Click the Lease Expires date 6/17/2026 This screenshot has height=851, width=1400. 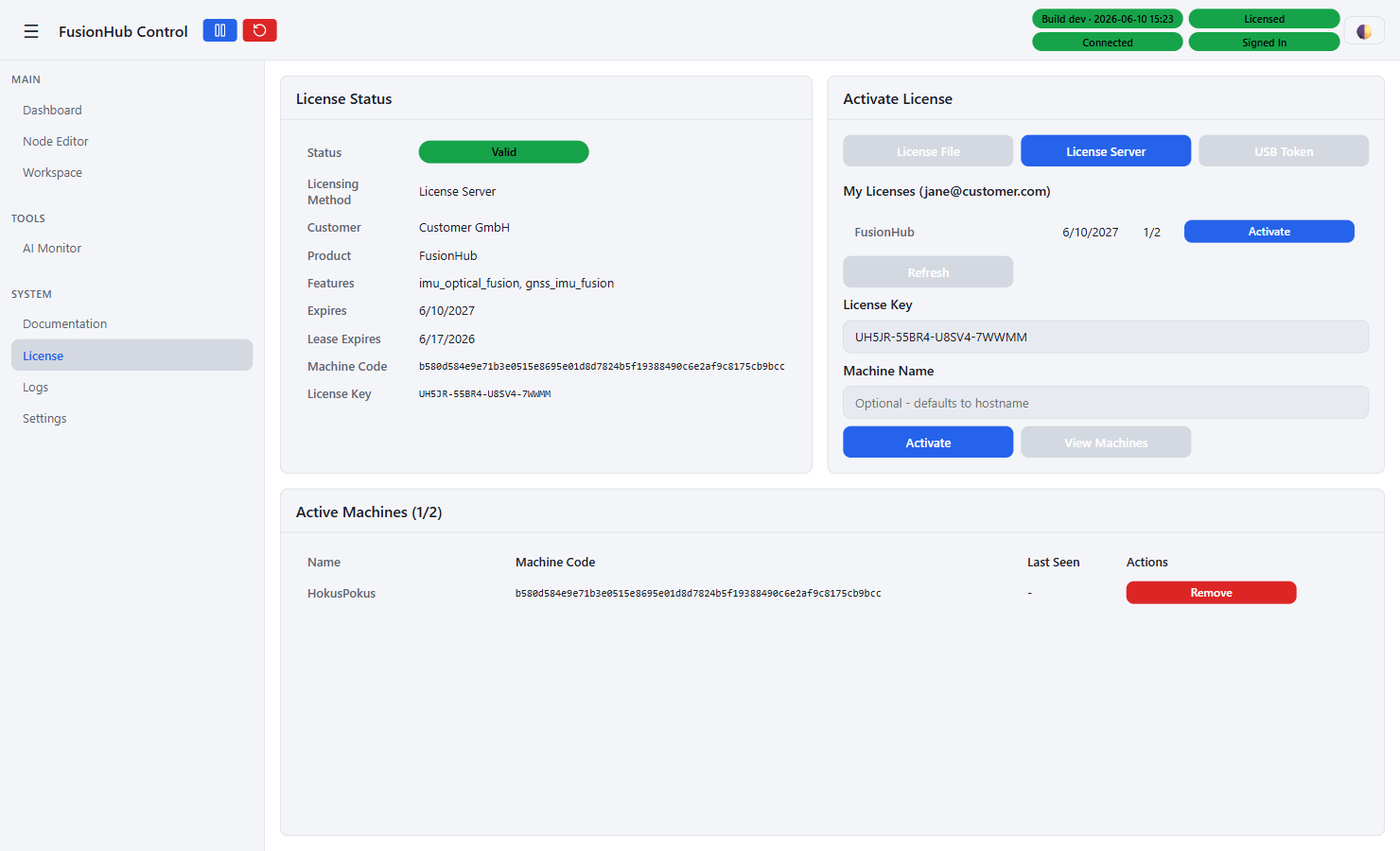pyautogui.click(x=446, y=339)
